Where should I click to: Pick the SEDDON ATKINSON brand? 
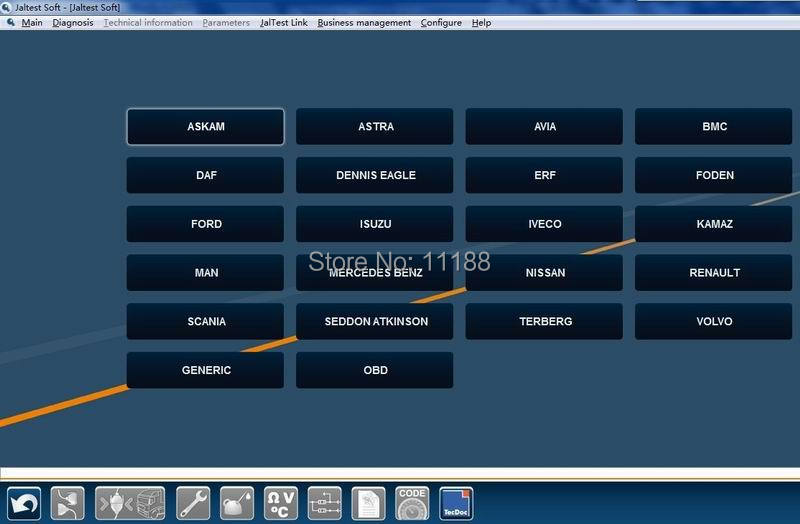[x=375, y=321]
